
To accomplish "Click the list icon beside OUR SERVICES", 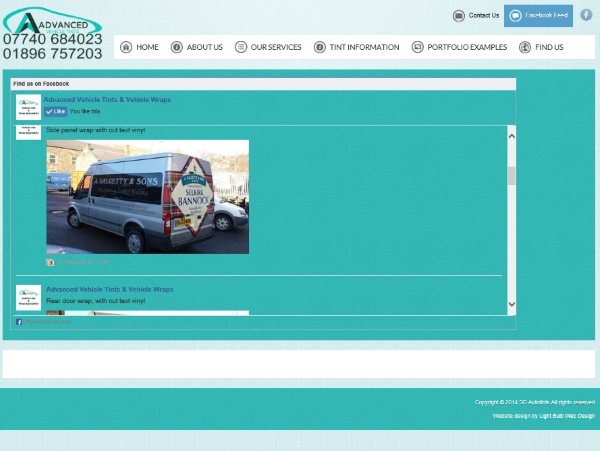I will point(241,47).
